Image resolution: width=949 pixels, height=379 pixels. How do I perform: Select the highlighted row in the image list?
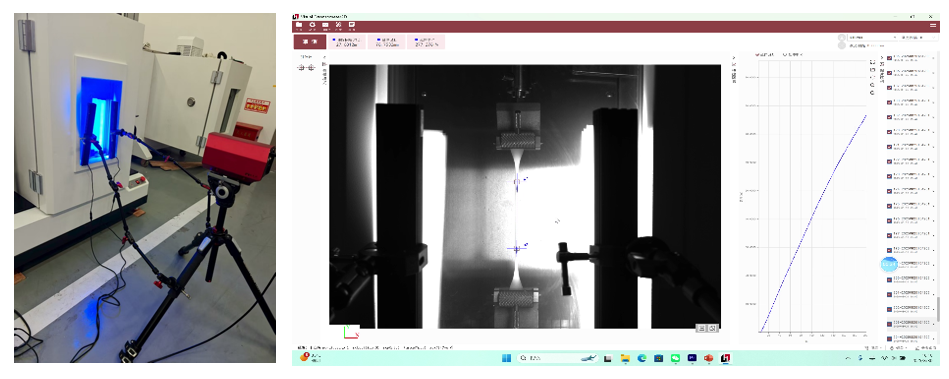click(x=911, y=323)
